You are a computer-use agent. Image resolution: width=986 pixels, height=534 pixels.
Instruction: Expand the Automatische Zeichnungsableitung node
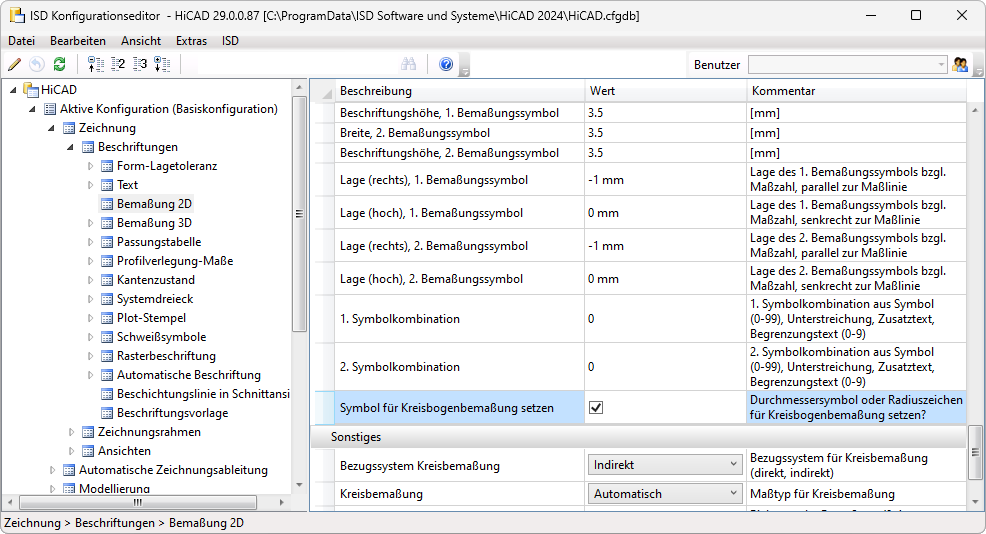pyautogui.click(x=52, y=470)
